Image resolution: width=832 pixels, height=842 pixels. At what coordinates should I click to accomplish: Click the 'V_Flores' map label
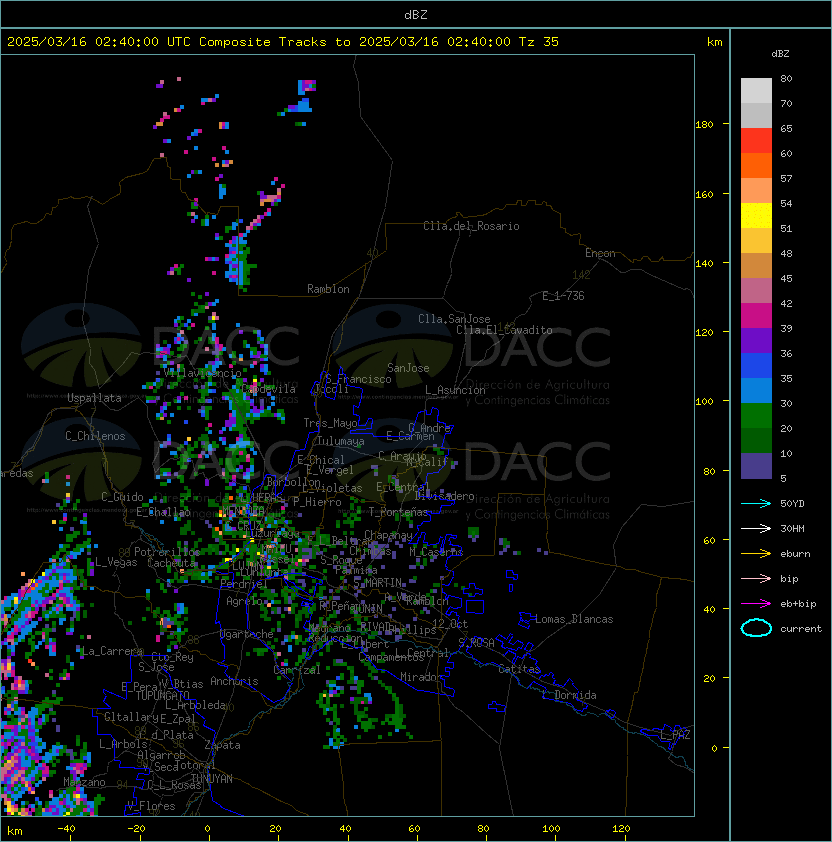pyautogui.click(x=151, y=806)
